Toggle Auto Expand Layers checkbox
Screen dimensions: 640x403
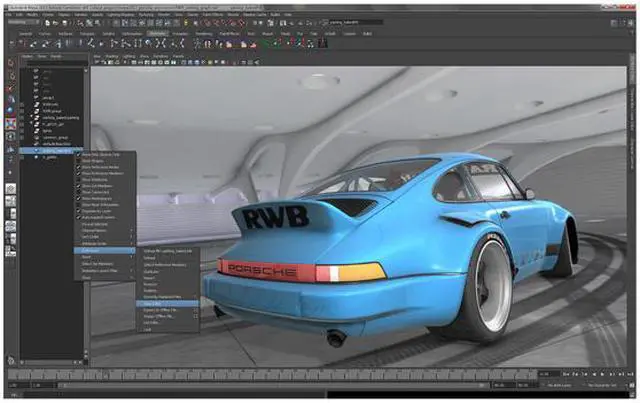pyautogui.click(x=78, y=218)
